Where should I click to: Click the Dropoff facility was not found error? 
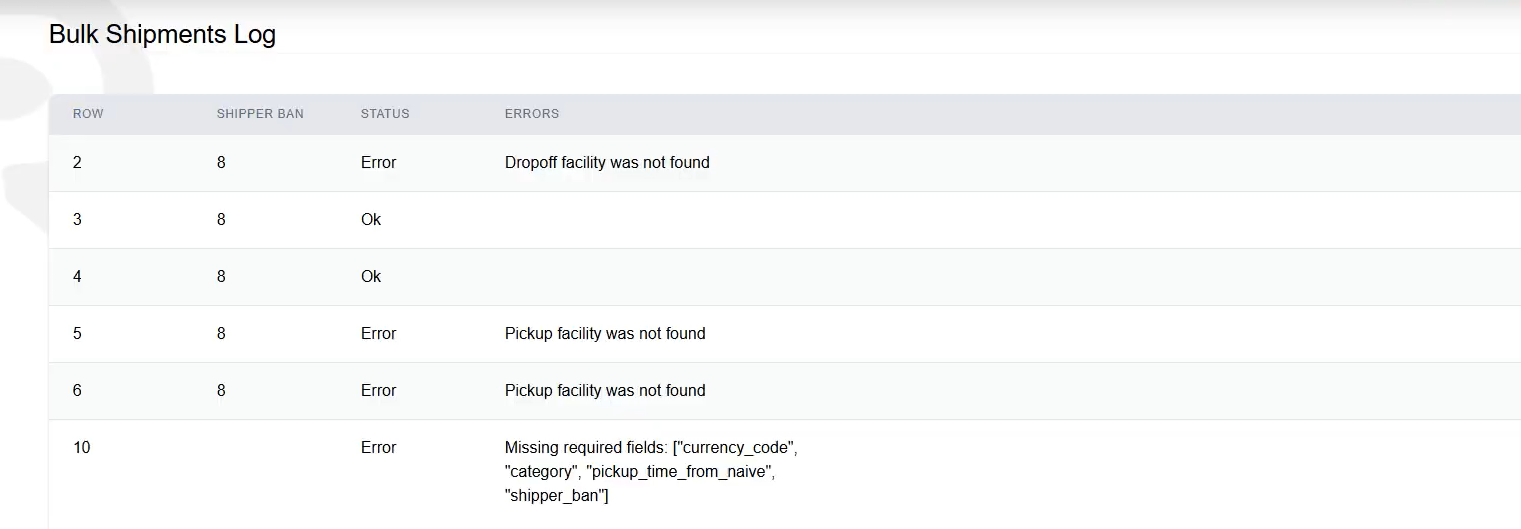[607, 162]
